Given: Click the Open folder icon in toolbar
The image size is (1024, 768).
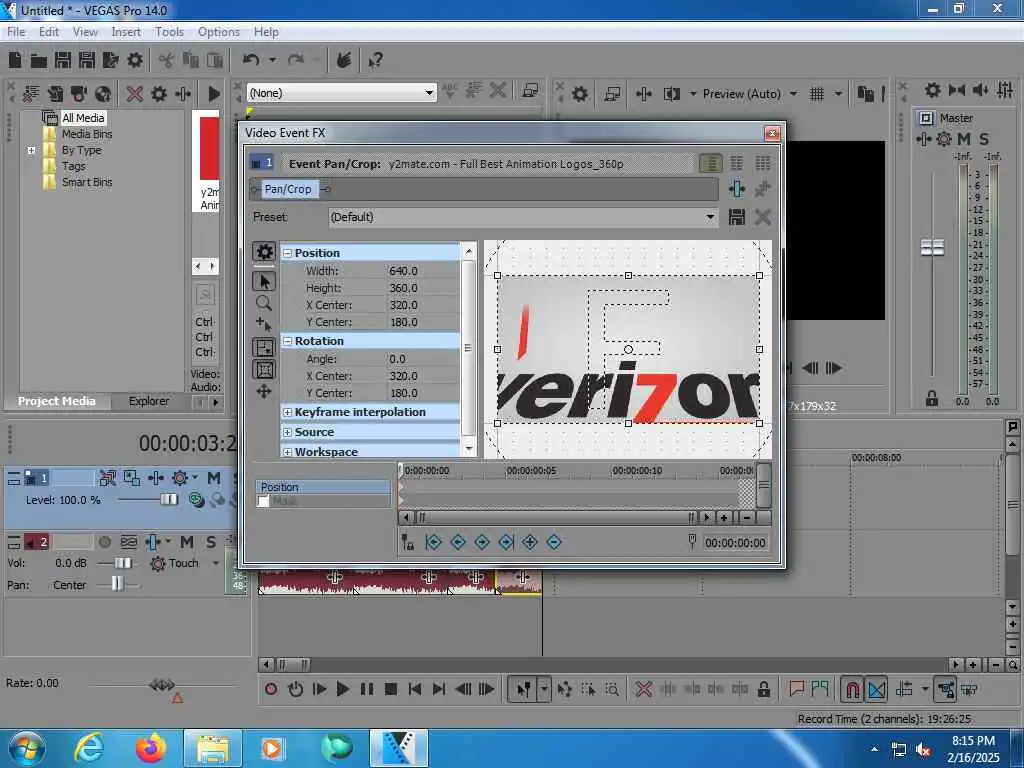Looking at the screenshot, I should pyautogui.click(x=39, y=61).
